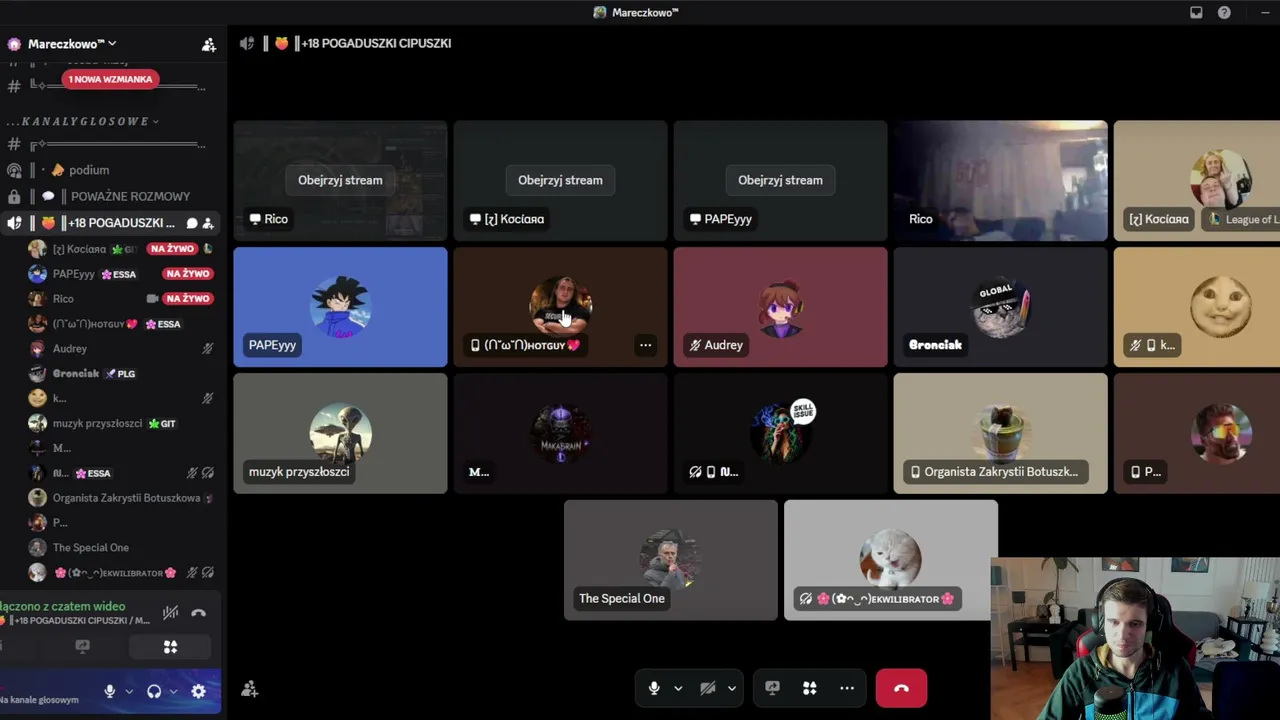Open three-dot menu on HOTGUY's tile
The height and width of the screenshot is (720, 1280).
645,345
